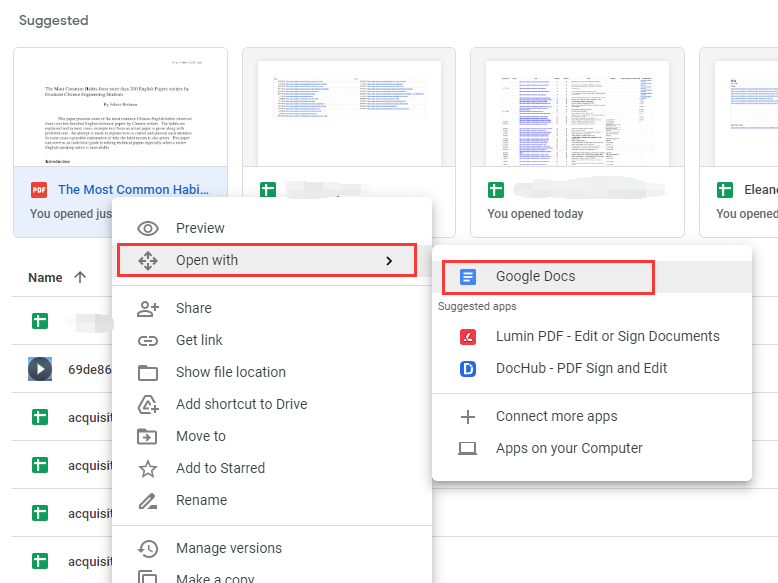The height and width of the screenshot is (583, 778).
Task: Click the plus icon for Connect more apps
Action: click(467, 417)
